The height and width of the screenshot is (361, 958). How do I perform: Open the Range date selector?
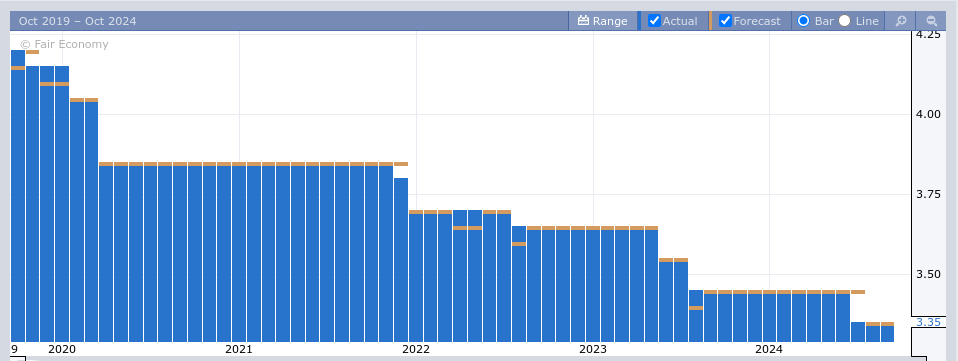click(x=602, y=21)
